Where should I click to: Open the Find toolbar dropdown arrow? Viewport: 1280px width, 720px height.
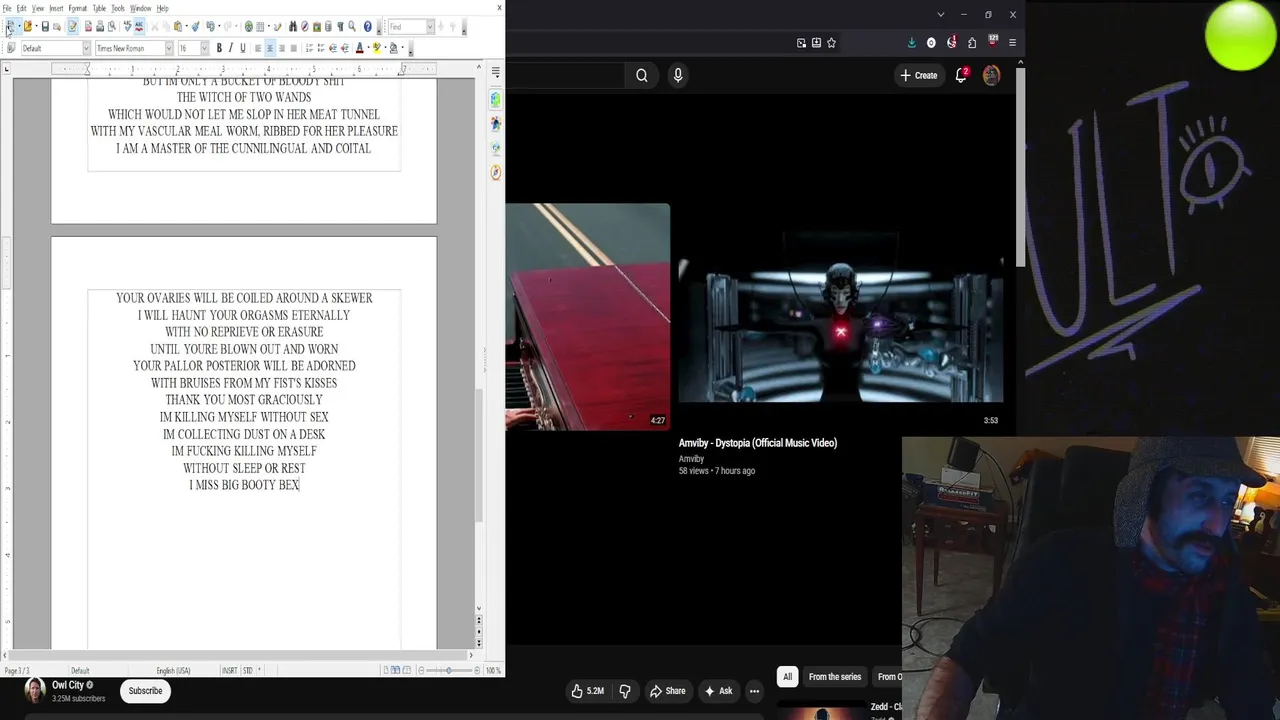point(430,27)
